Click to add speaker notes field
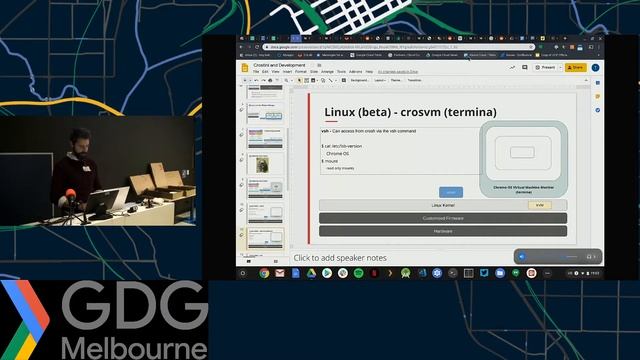 coord(340,258)
